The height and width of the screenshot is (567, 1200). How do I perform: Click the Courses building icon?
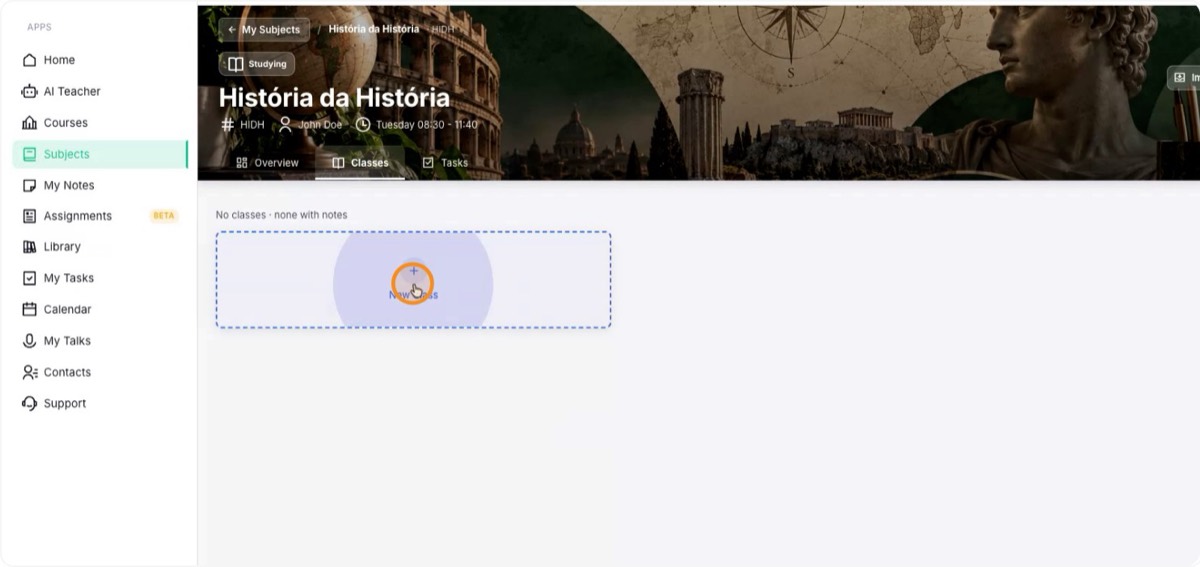point(29,123)
